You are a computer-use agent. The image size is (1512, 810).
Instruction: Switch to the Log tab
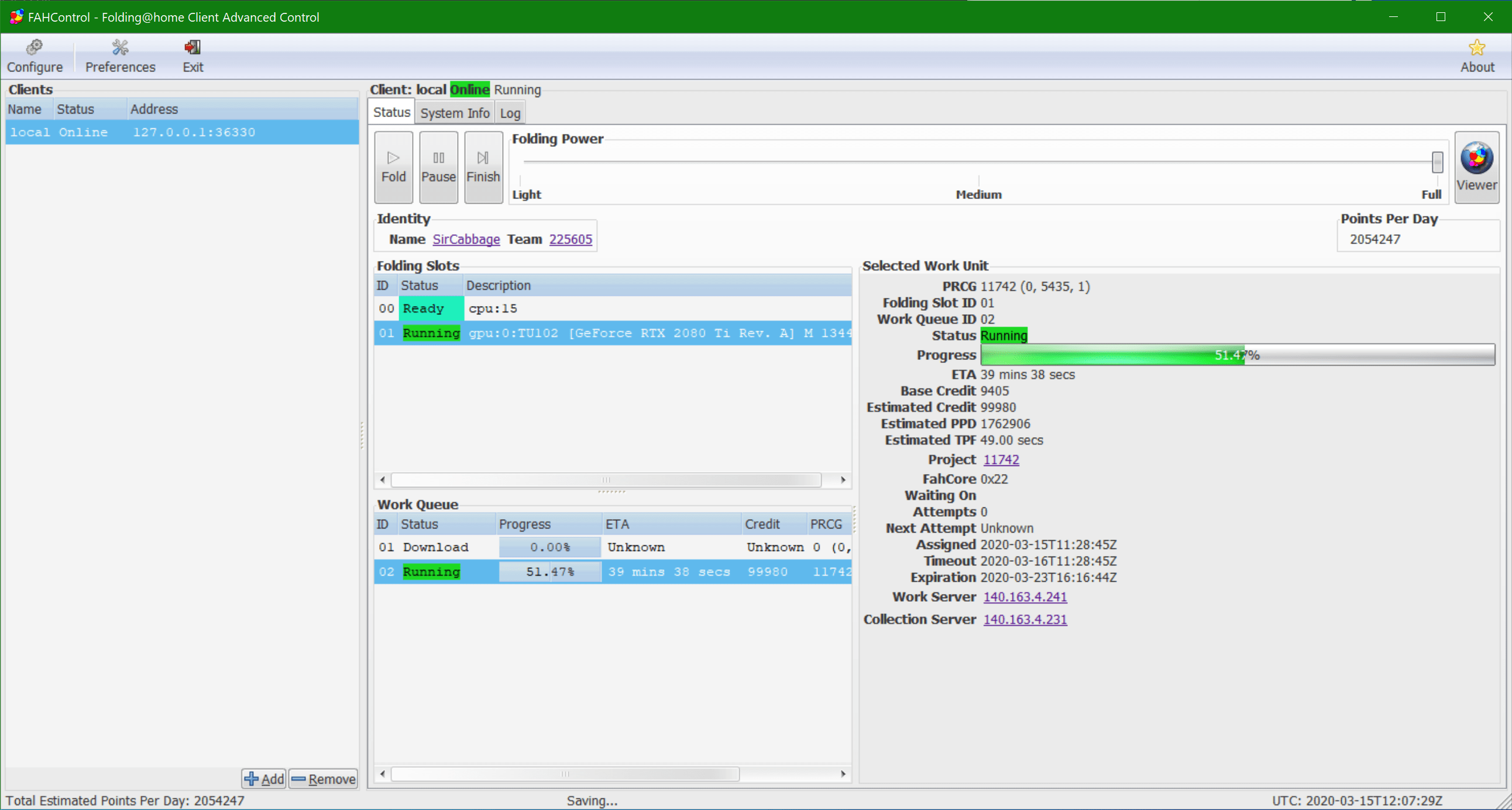pyautogui.click(x=510, y=113)
